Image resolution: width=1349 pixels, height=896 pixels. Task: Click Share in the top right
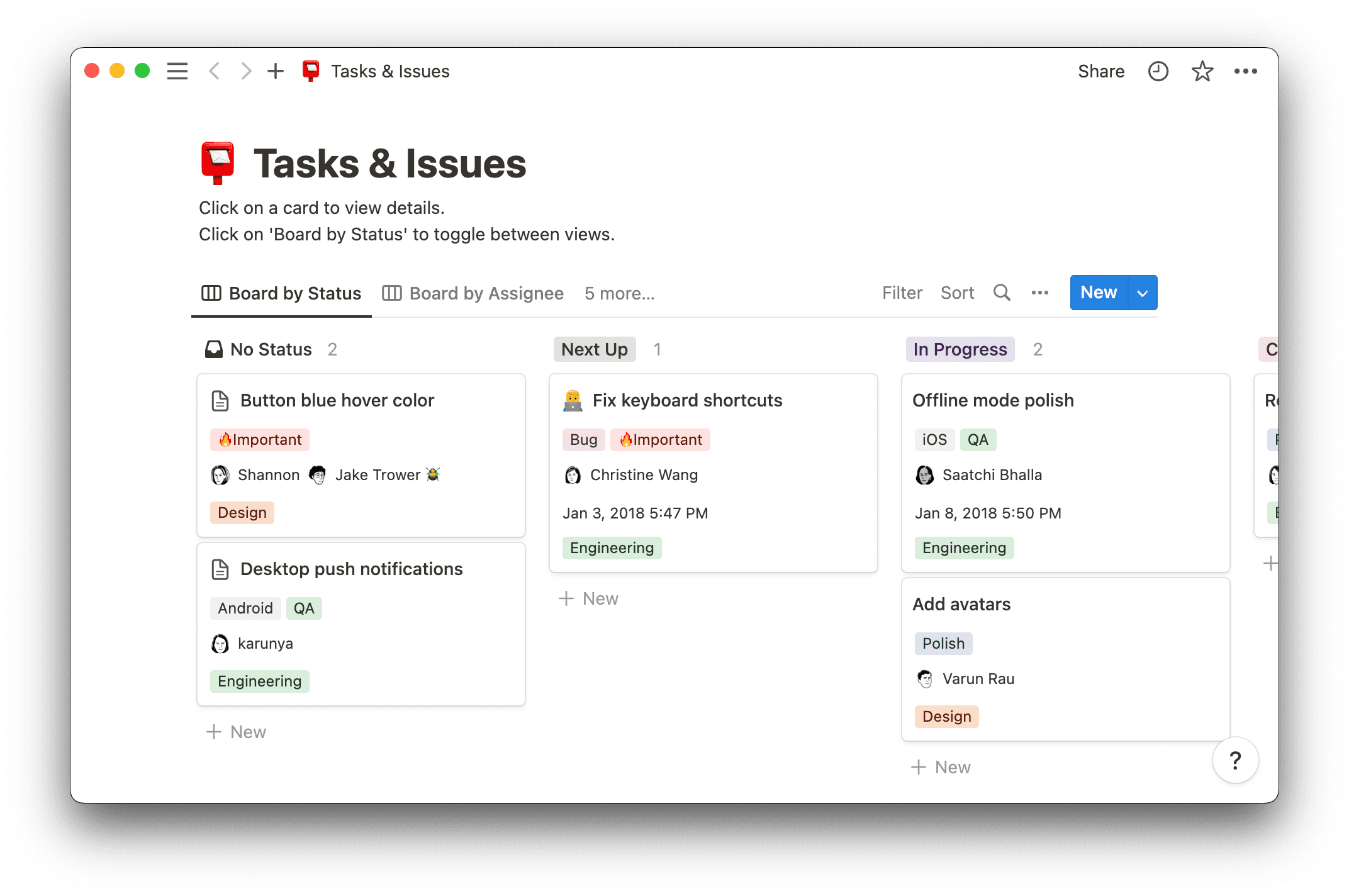tap(1100, 71)
